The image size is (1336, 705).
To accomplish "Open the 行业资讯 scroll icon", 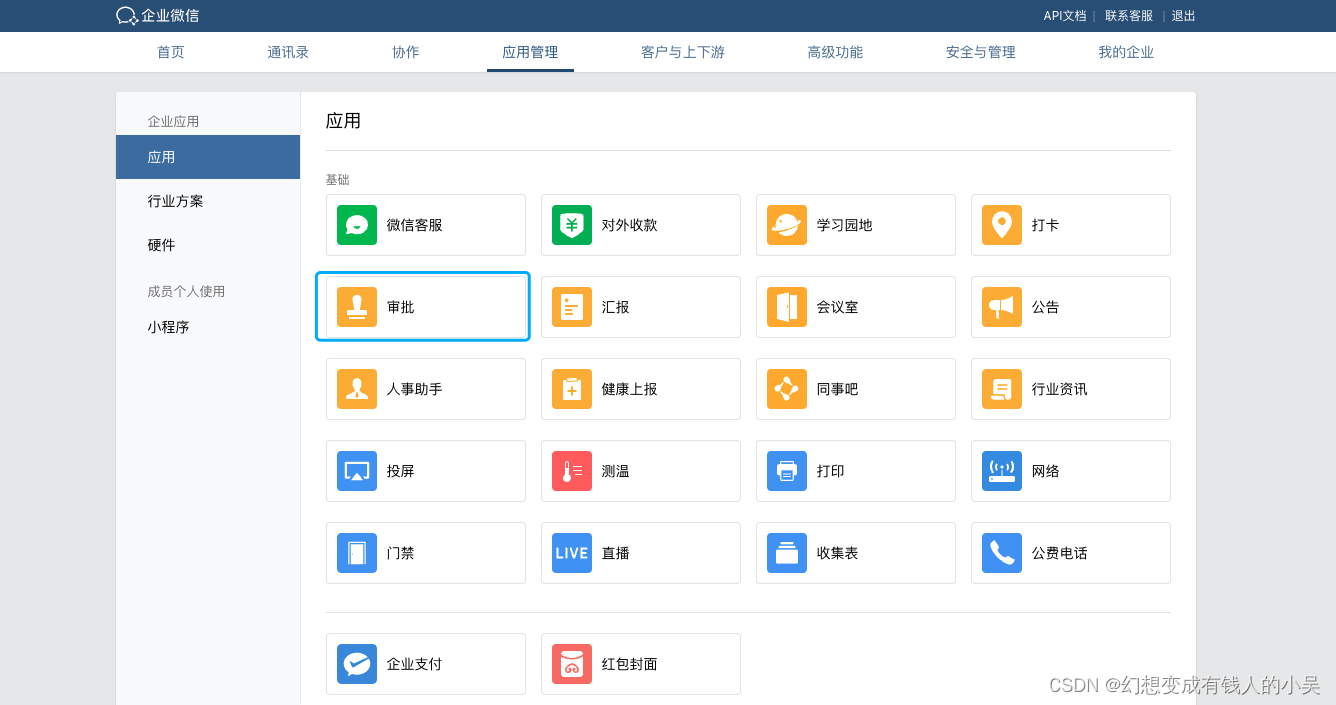I will (1002, 389).
